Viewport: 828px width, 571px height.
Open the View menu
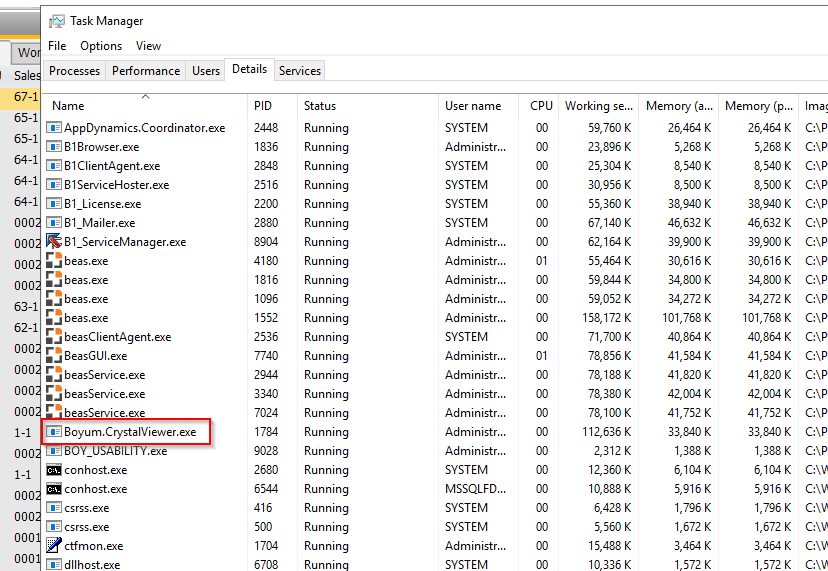pos(148,46)
